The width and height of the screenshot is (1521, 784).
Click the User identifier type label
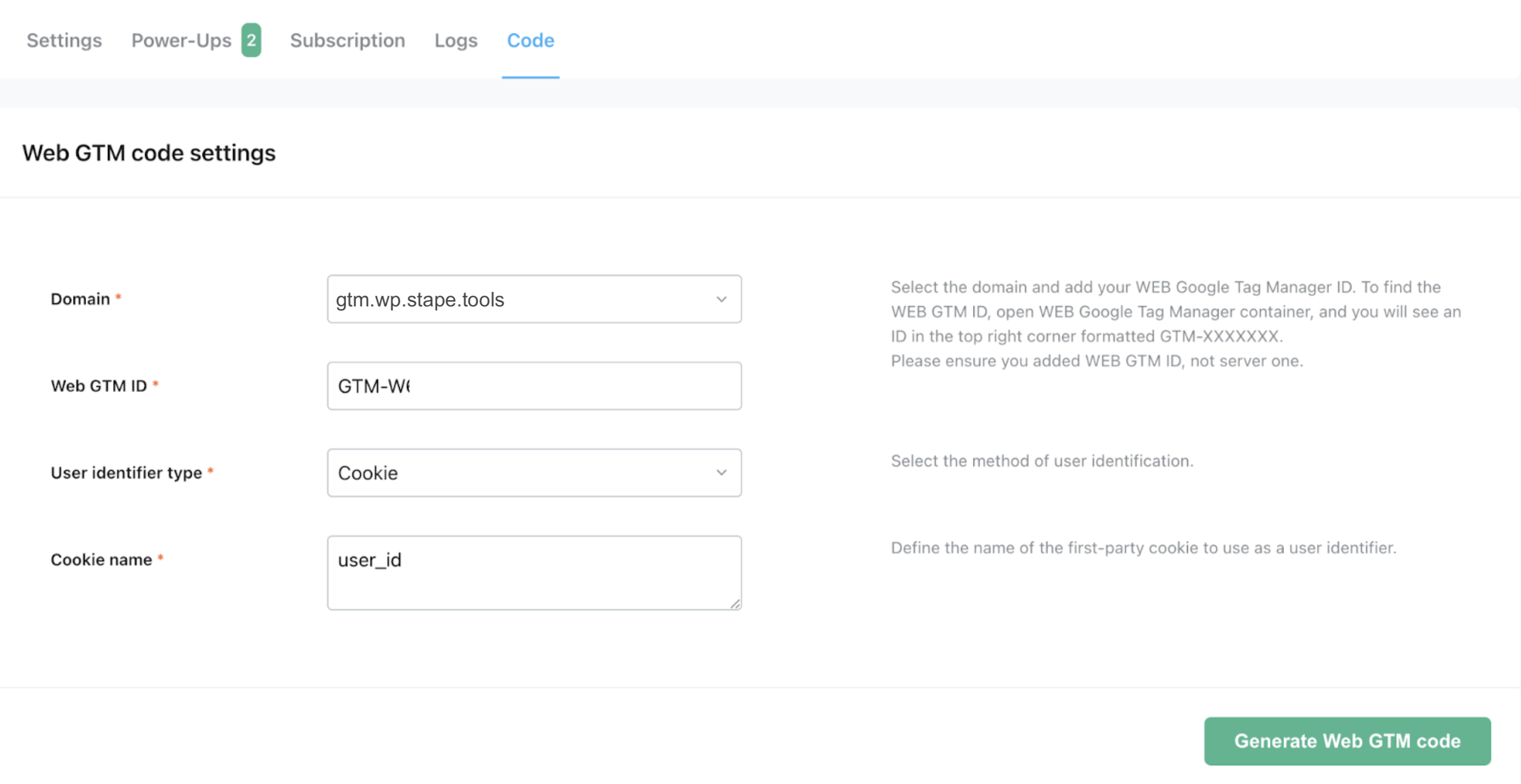pos(126,472)
